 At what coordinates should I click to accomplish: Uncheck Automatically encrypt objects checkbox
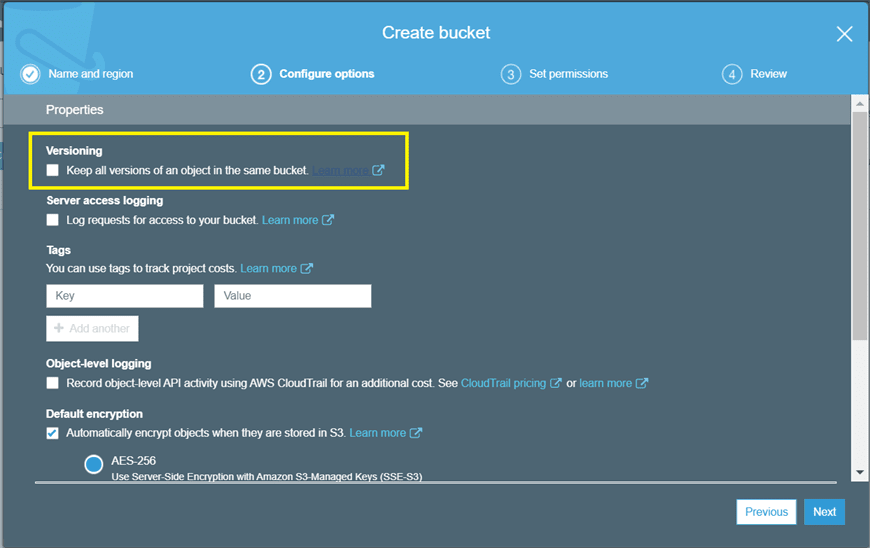[x=53, y=433]
